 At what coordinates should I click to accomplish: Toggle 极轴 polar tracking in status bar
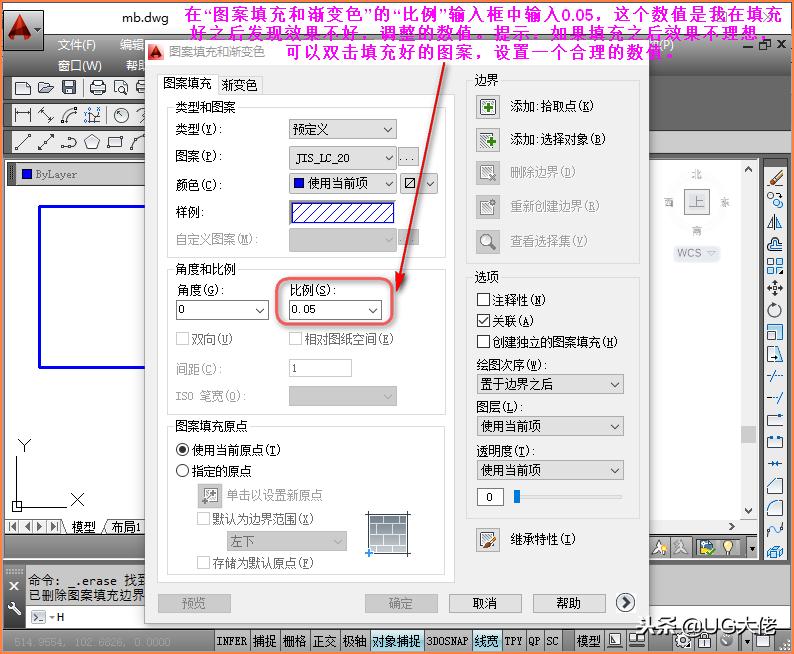point(354,641)
